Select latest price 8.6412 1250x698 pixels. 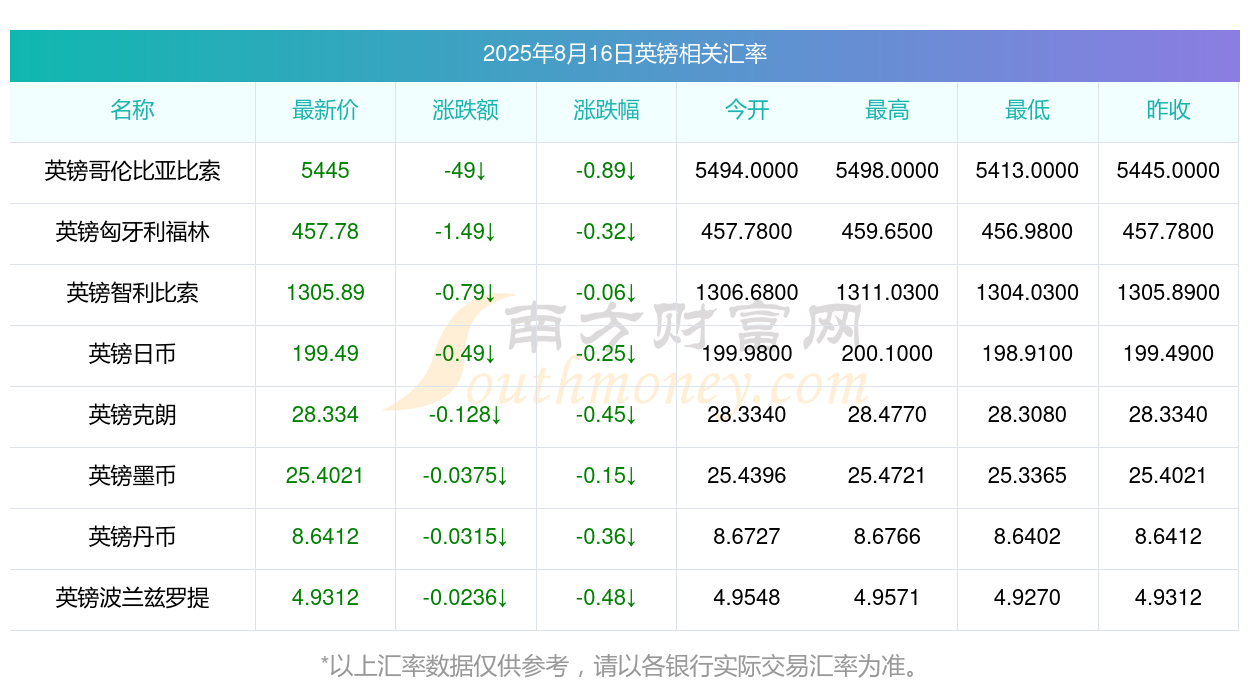pos(325,537)
